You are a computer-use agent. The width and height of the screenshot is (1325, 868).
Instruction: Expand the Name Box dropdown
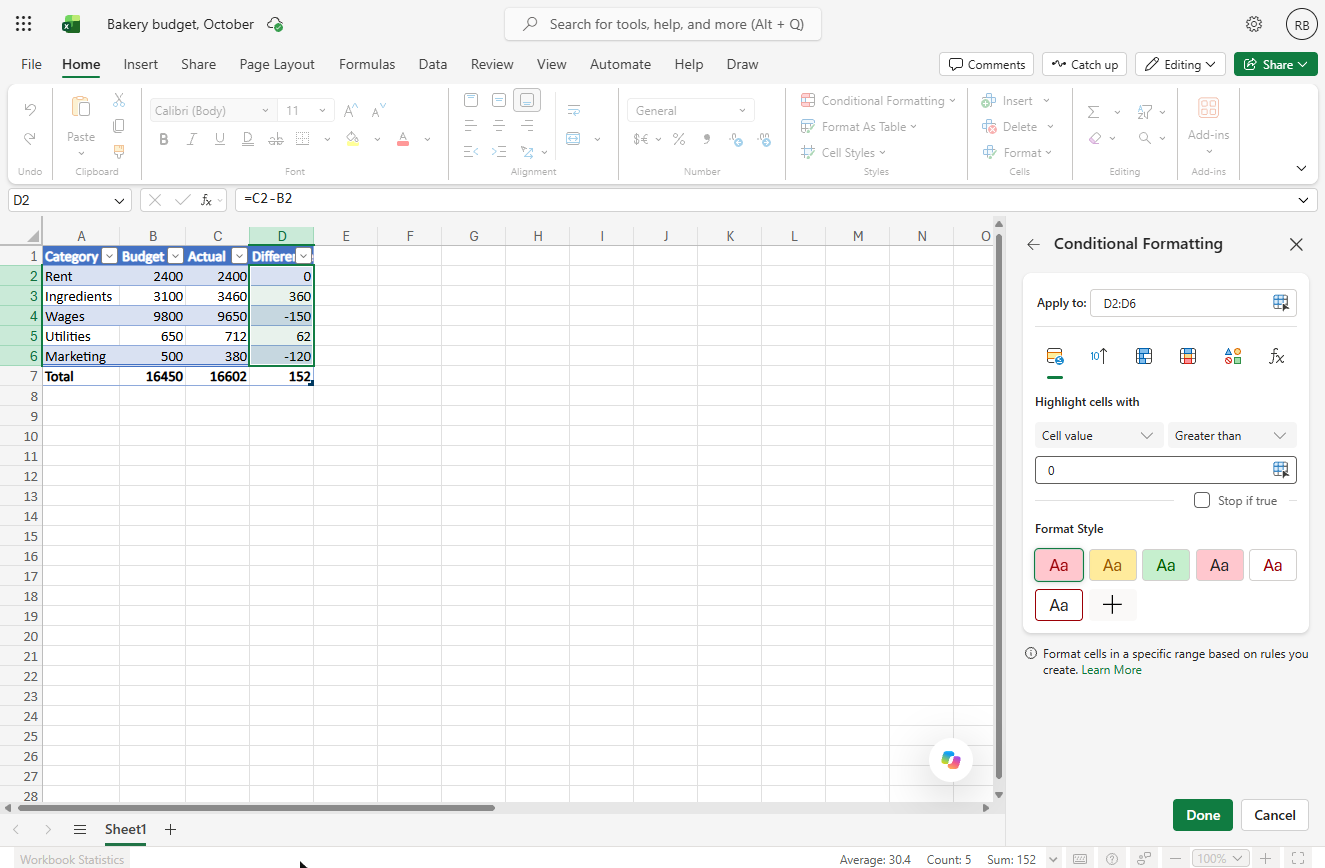[120, 200]
